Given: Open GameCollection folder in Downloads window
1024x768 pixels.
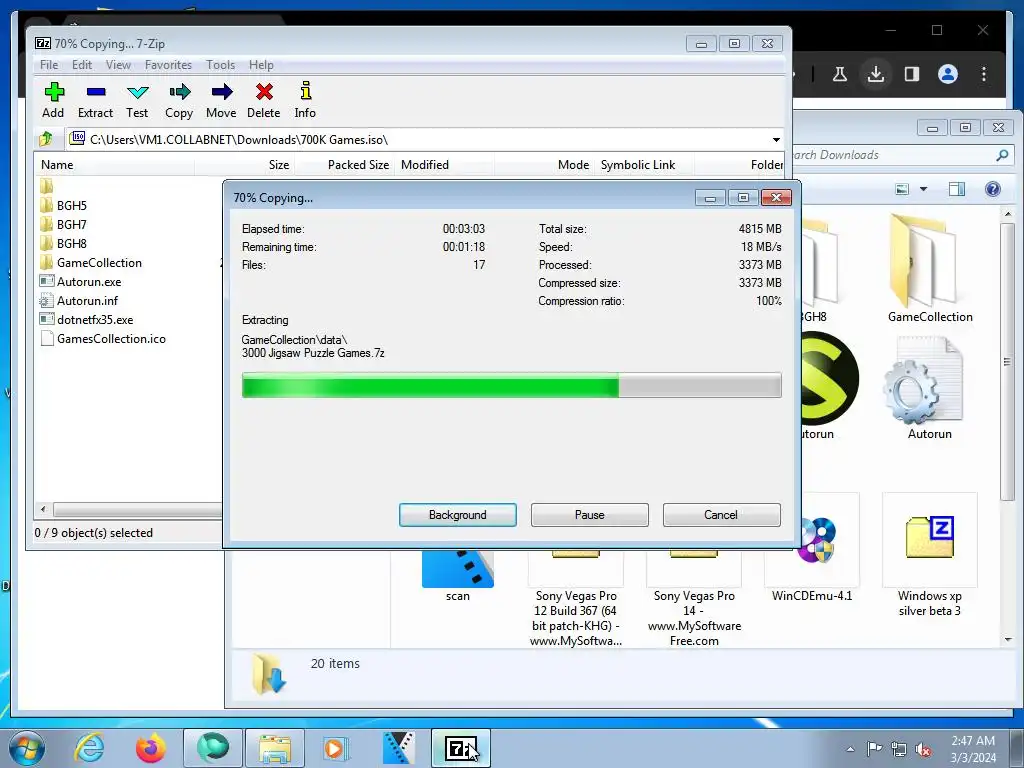Looking at the screenshot, I should pos(929,268).
